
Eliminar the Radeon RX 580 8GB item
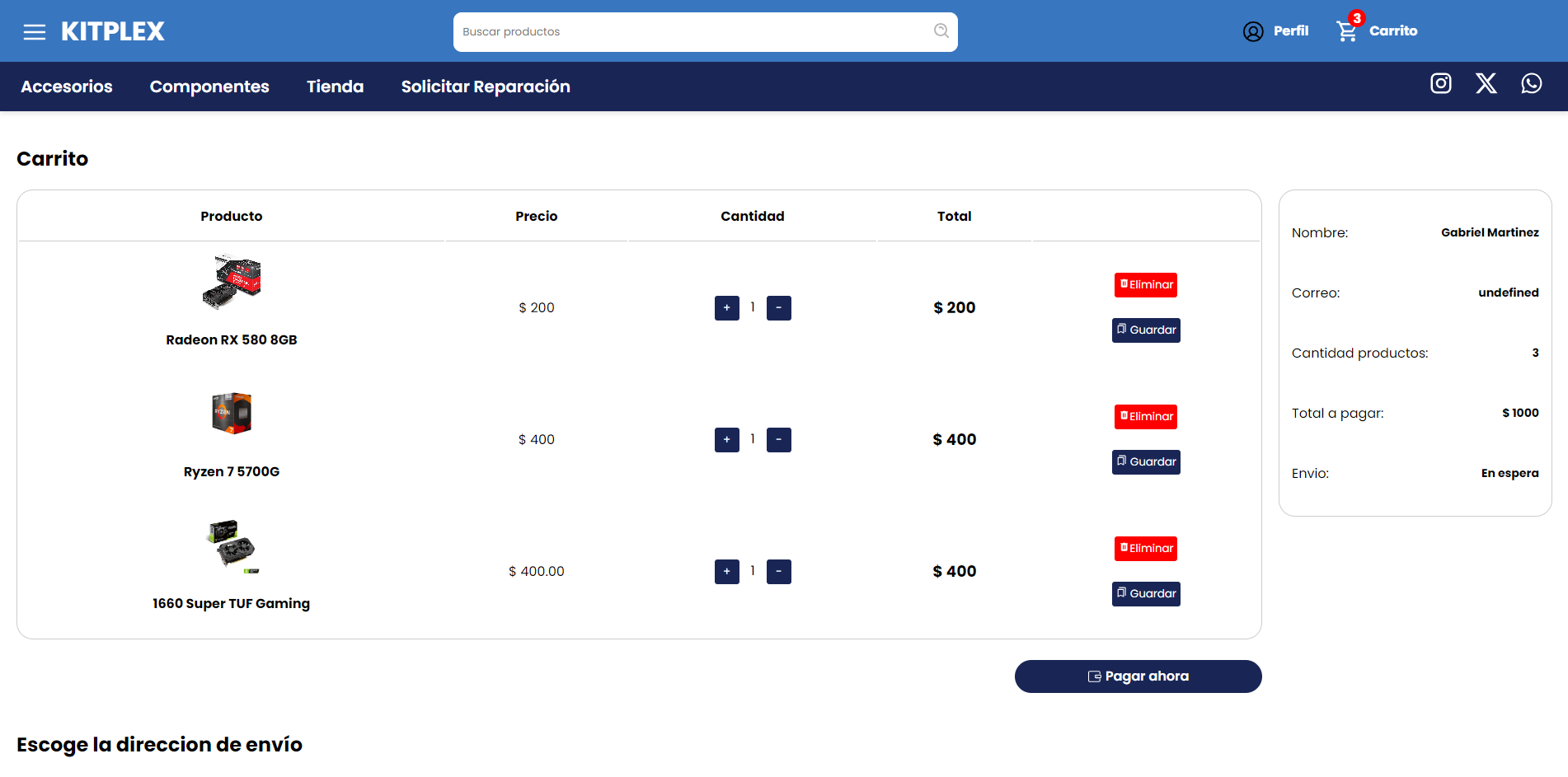tap(1146, 285)
